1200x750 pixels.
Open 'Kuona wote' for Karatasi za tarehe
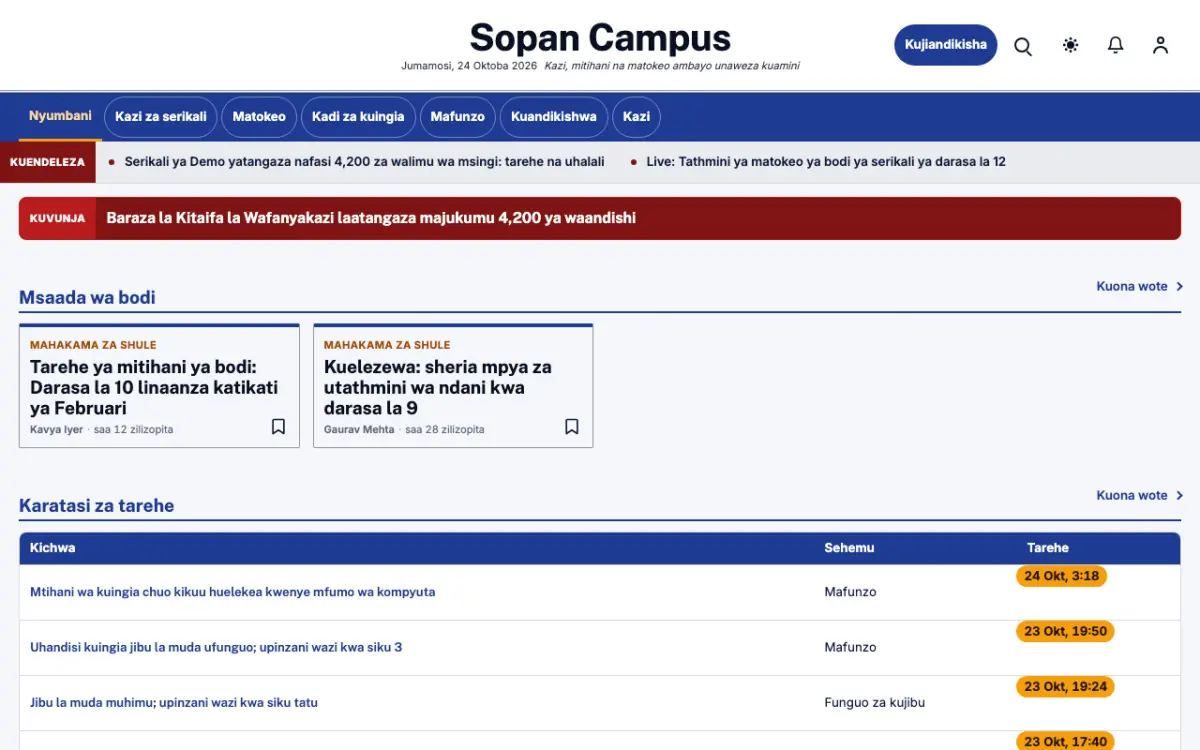[x=1139, y=496]
